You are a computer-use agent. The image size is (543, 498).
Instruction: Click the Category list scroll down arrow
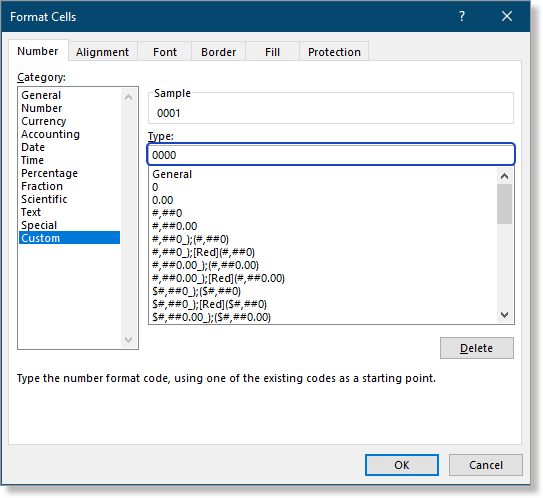pyautogui.click(x=128, y=339)
